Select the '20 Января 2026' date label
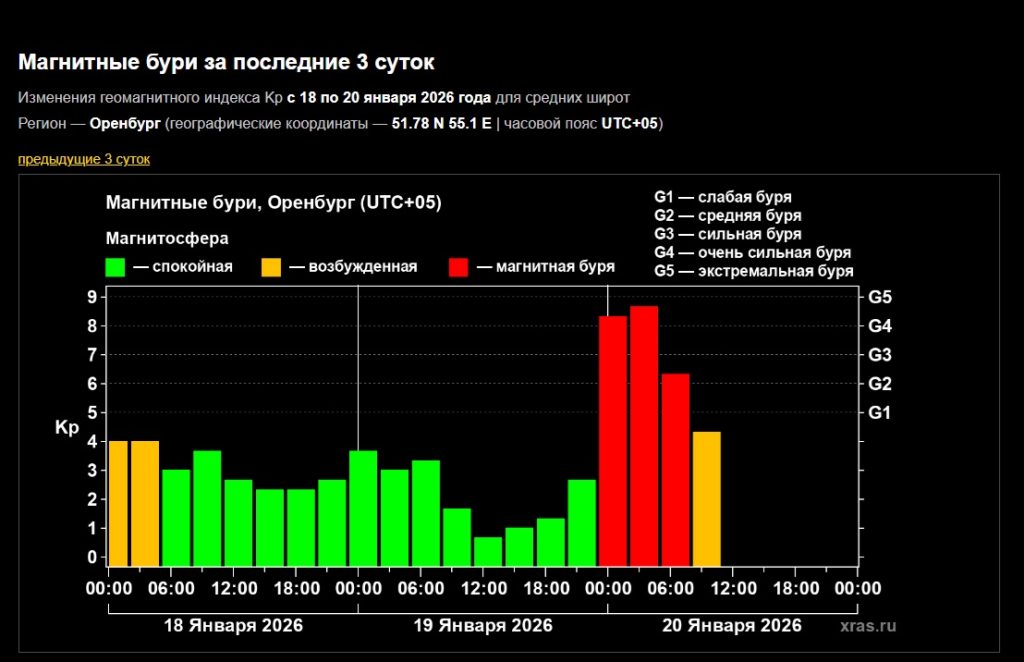 coord(732,626)
